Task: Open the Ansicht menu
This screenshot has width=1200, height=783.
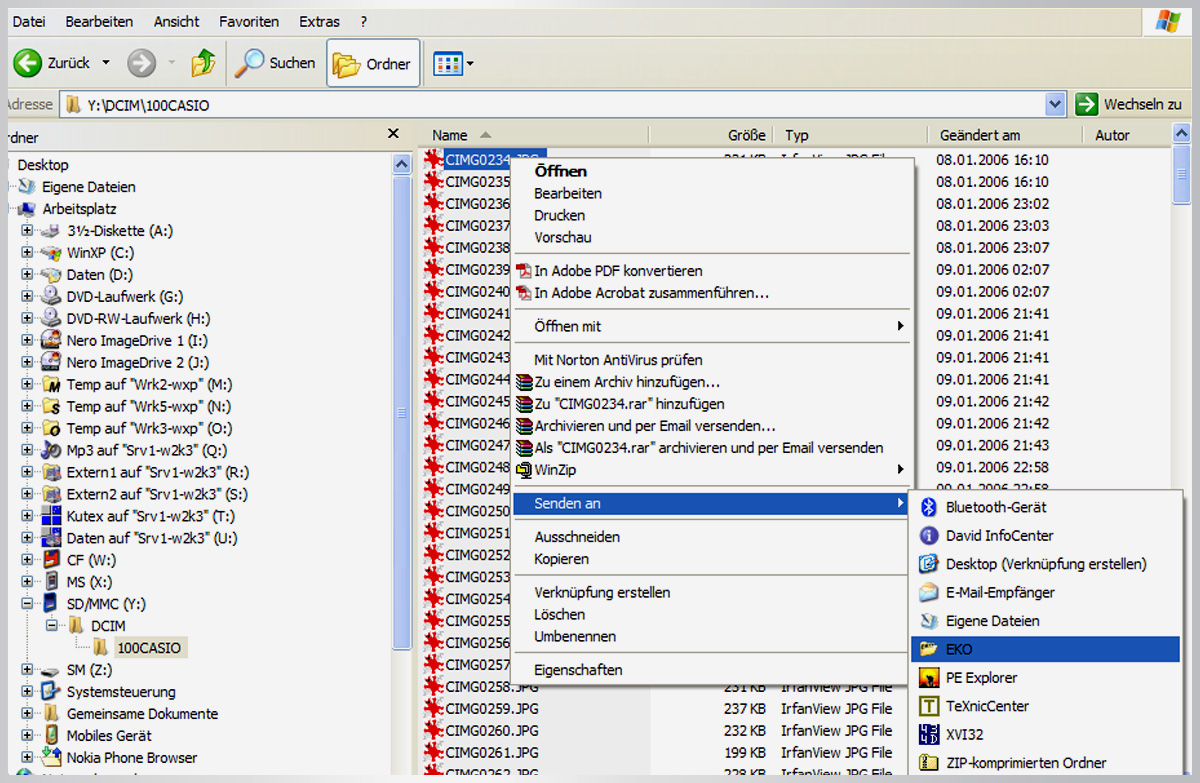Action: (x=176, y=21)
